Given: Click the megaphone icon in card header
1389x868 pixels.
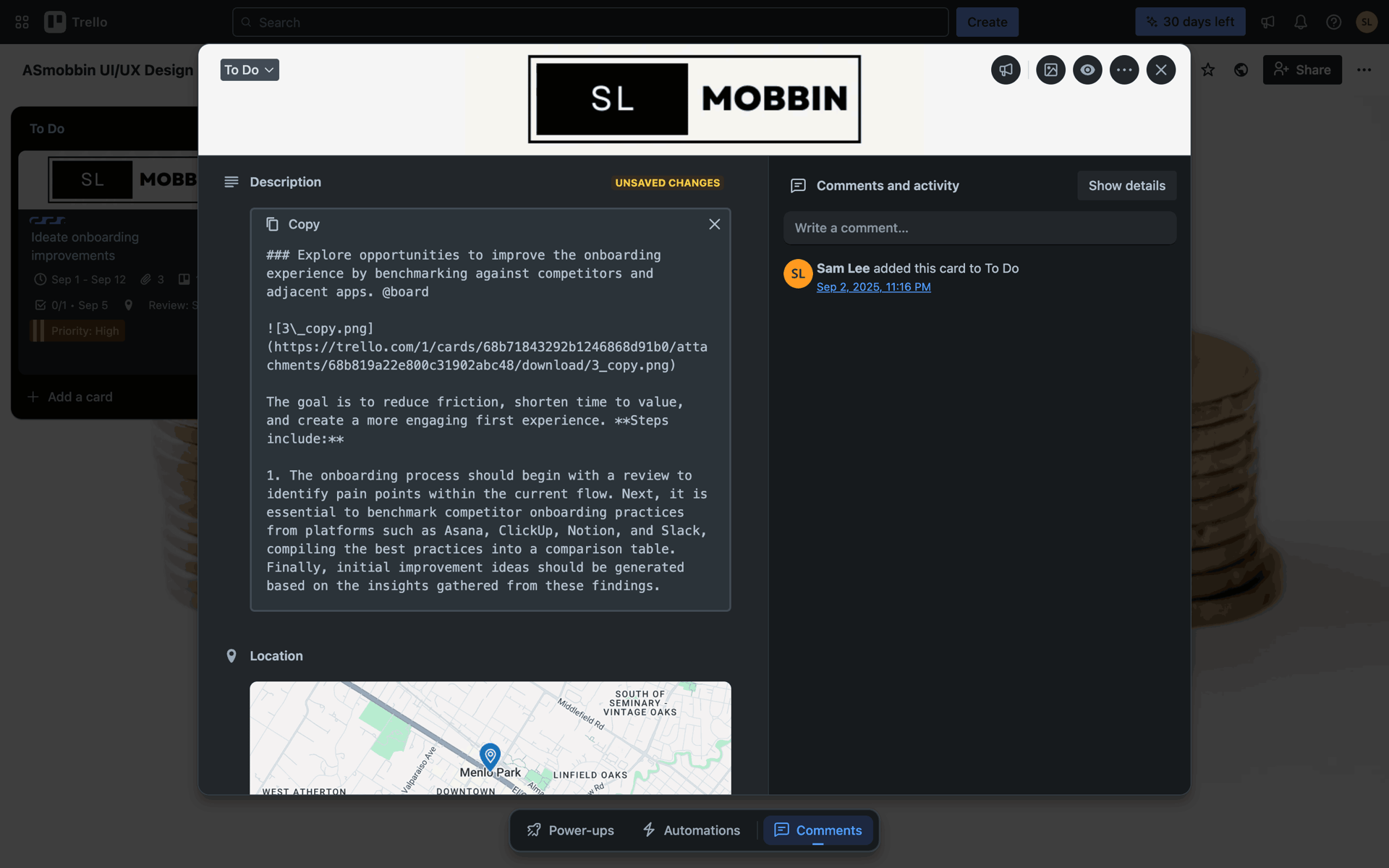Looking at the screenshot, I should (1006, 70).
